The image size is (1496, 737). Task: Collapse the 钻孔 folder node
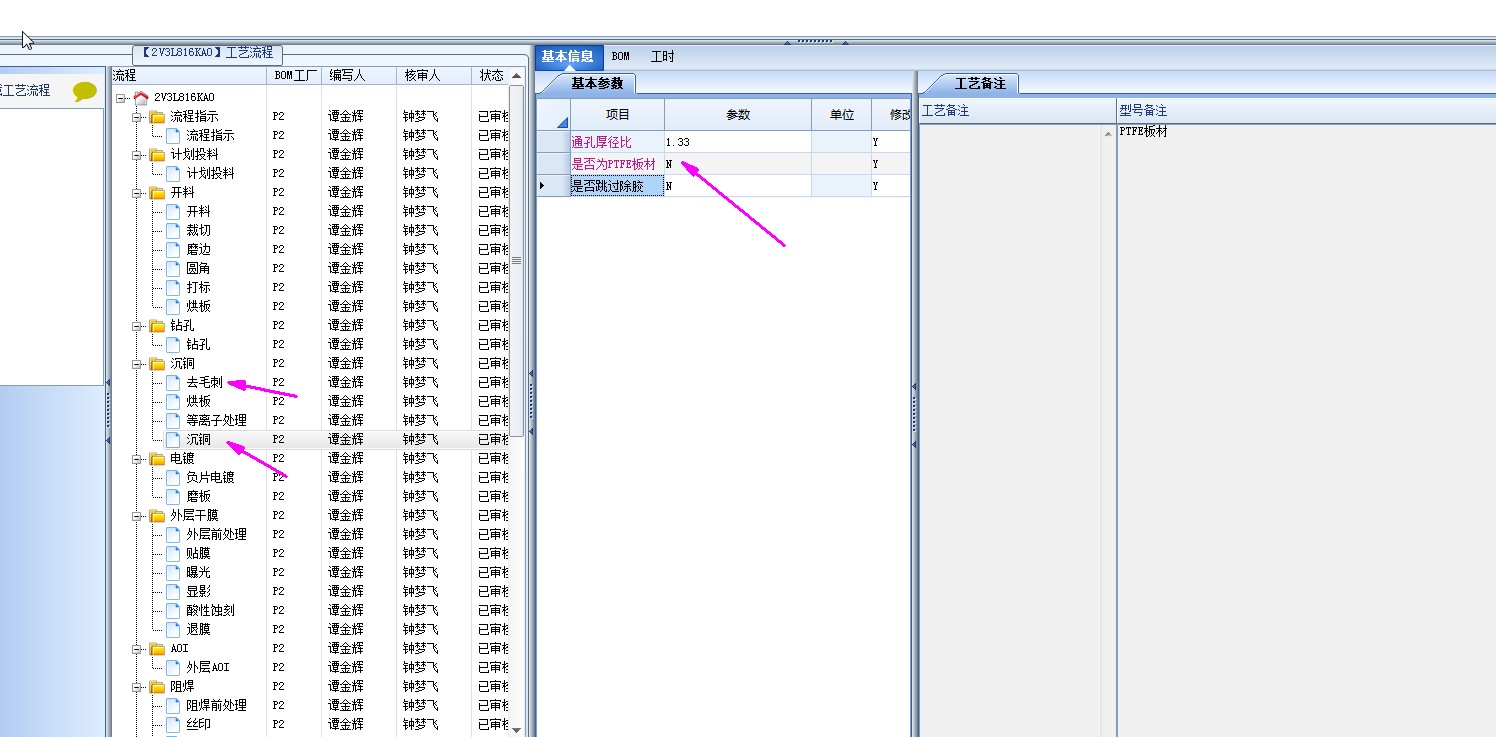[x=137, y=325]
